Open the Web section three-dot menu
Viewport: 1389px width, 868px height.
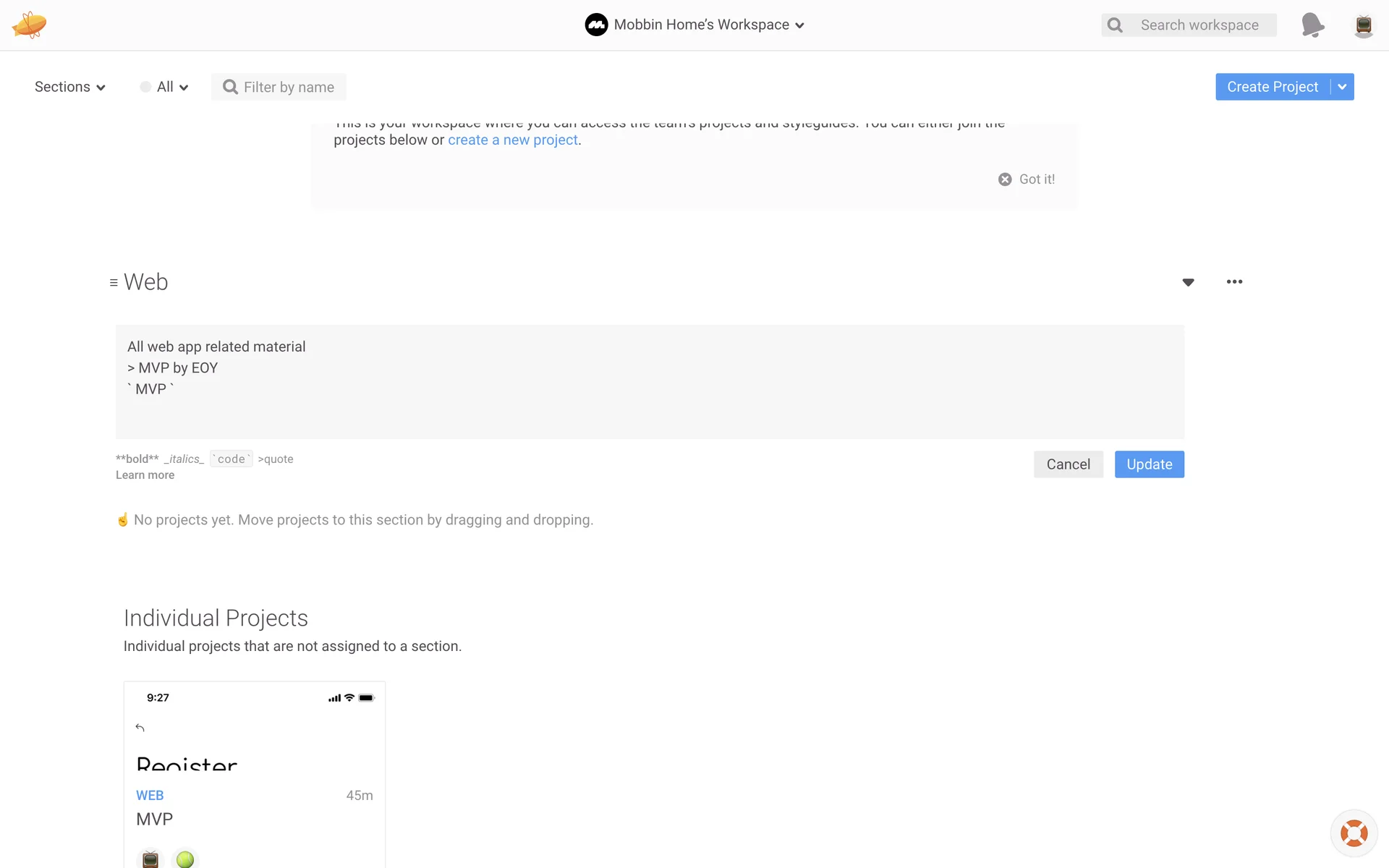[1234, 282]
